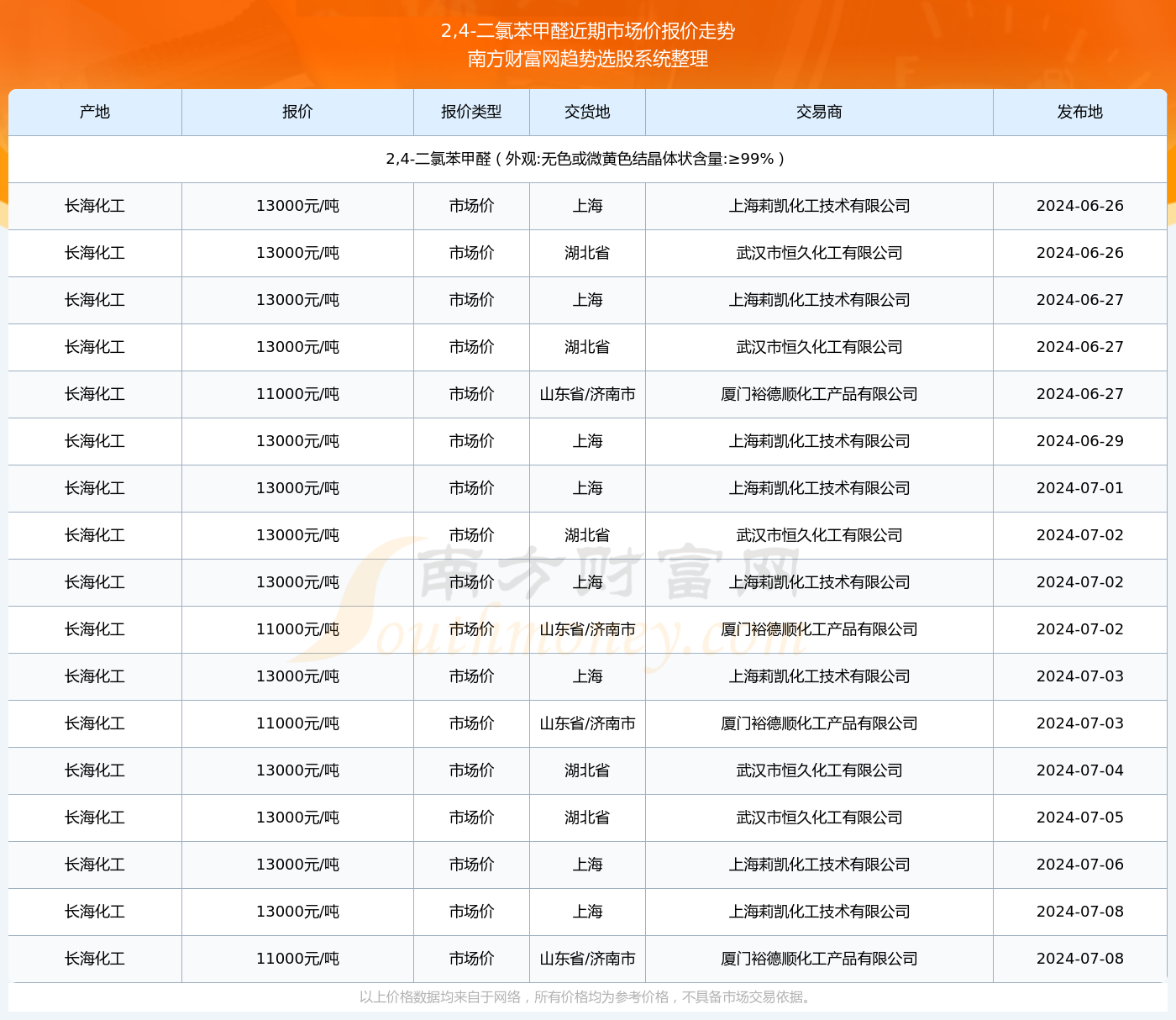Click 11000元/吨 in the 2024-07-08 row

tap(297, 959)
